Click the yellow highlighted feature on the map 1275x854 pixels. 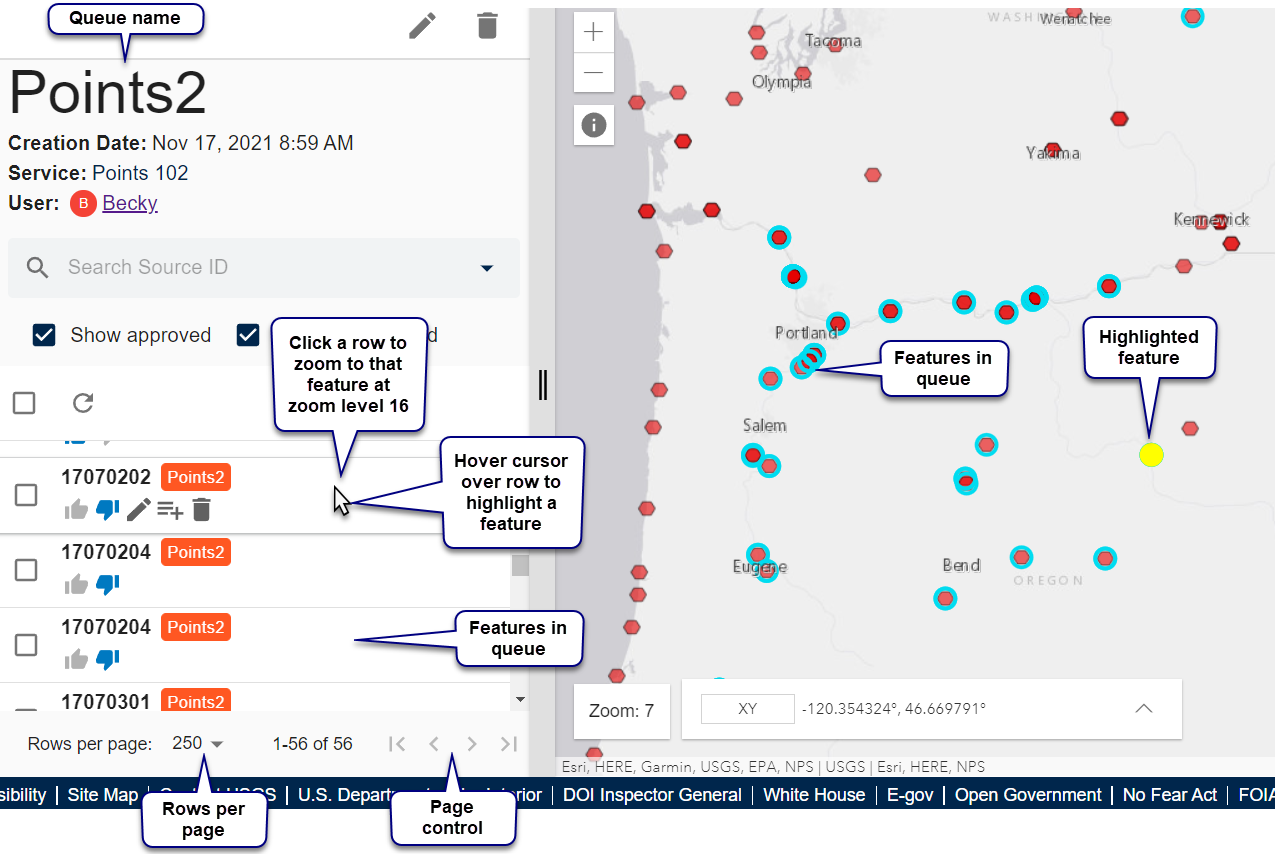[1151, 455]
